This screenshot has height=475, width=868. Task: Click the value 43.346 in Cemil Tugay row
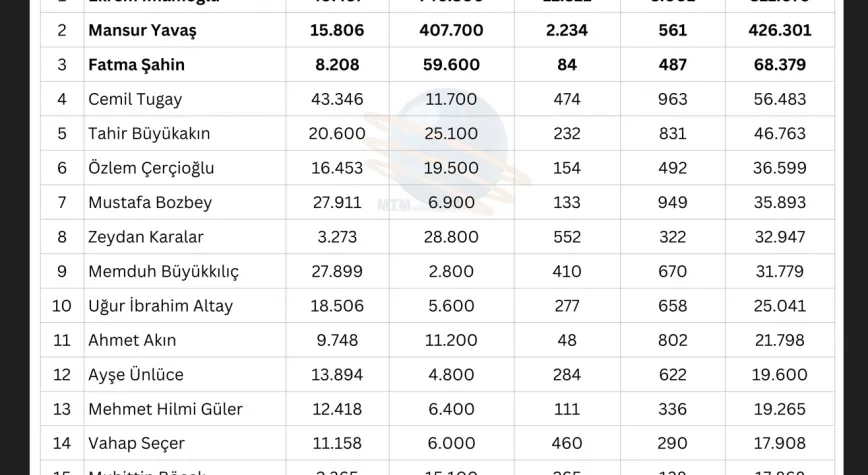tap(337, 99)
